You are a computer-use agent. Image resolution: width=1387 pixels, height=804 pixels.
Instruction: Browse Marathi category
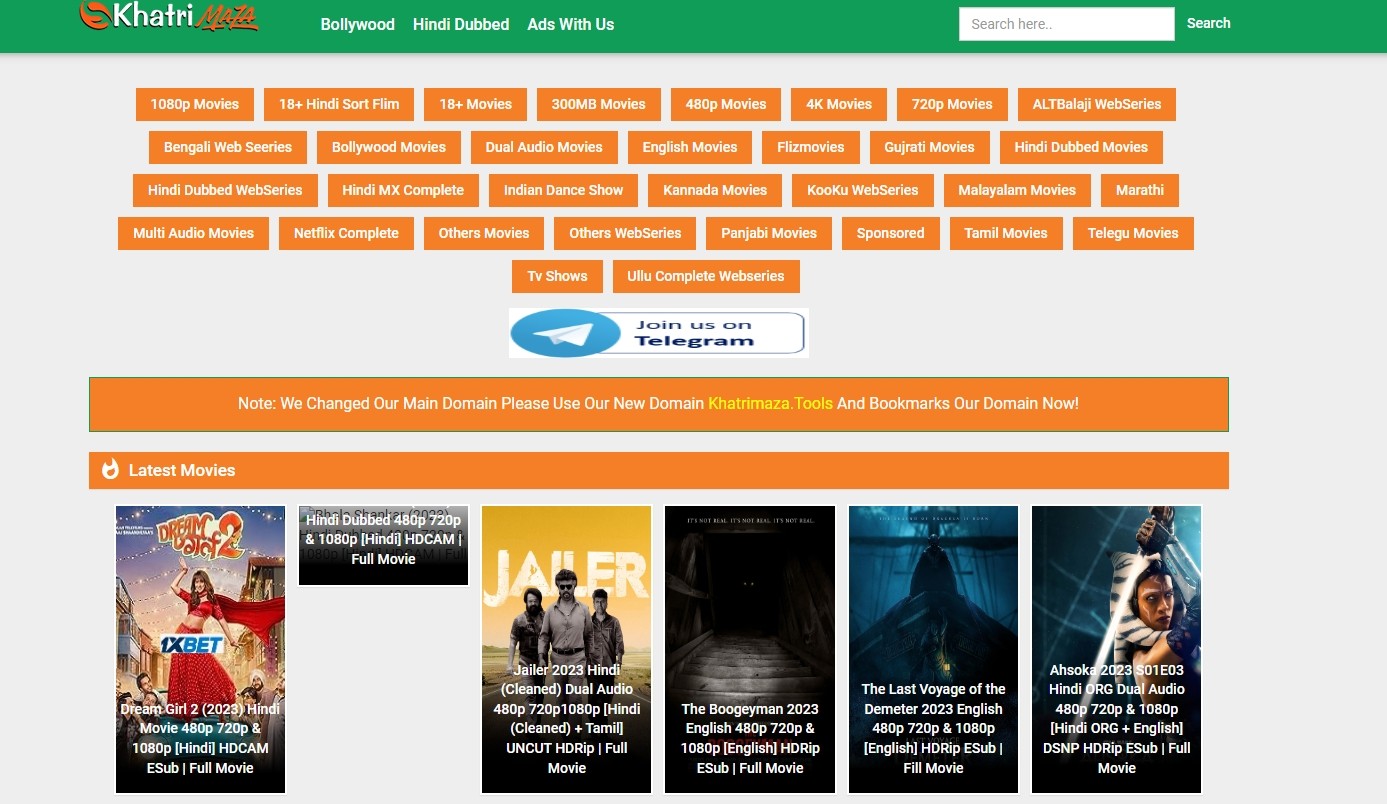pos(1140,190)
